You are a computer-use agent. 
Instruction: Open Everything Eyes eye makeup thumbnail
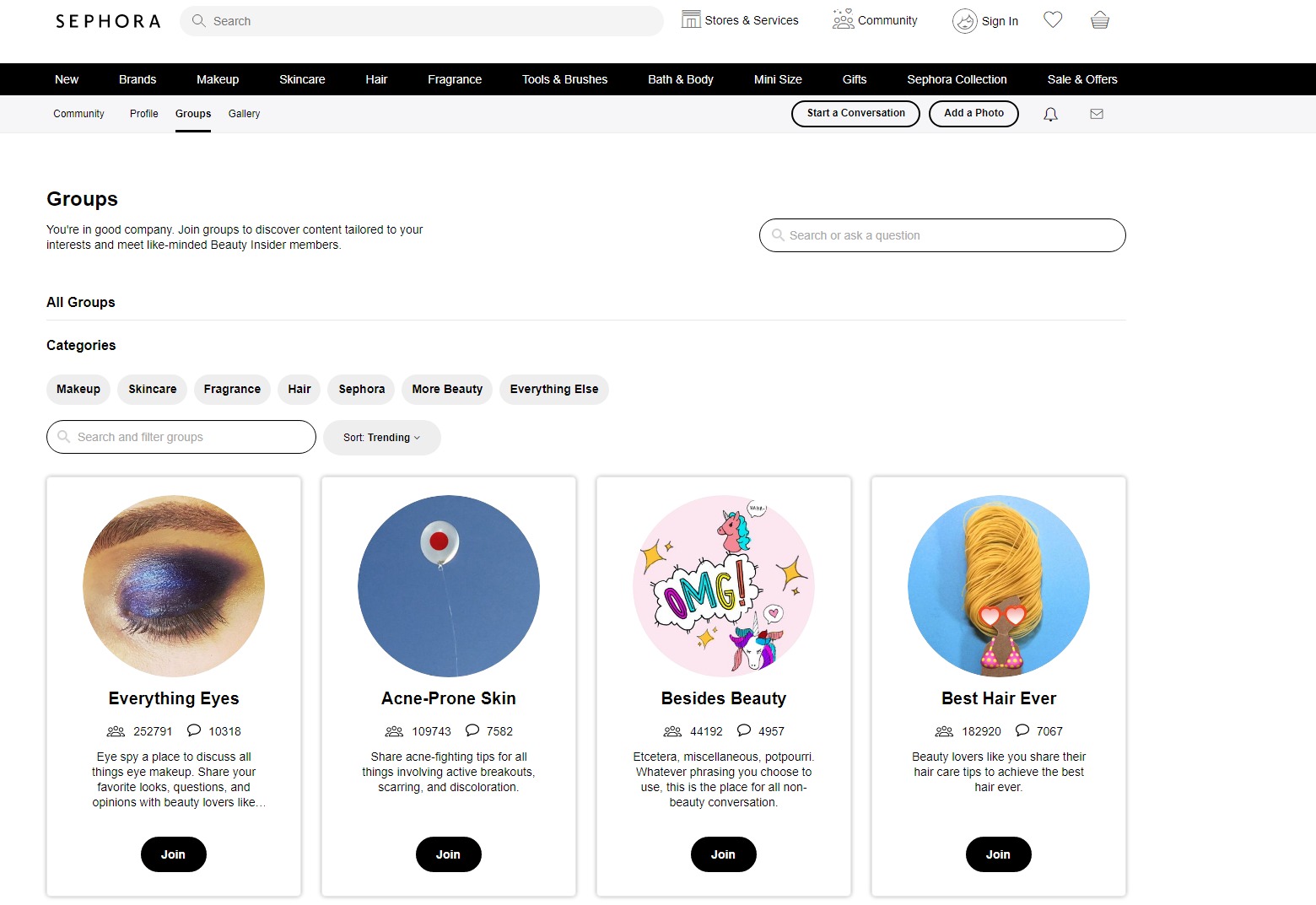tap(174, 586)
